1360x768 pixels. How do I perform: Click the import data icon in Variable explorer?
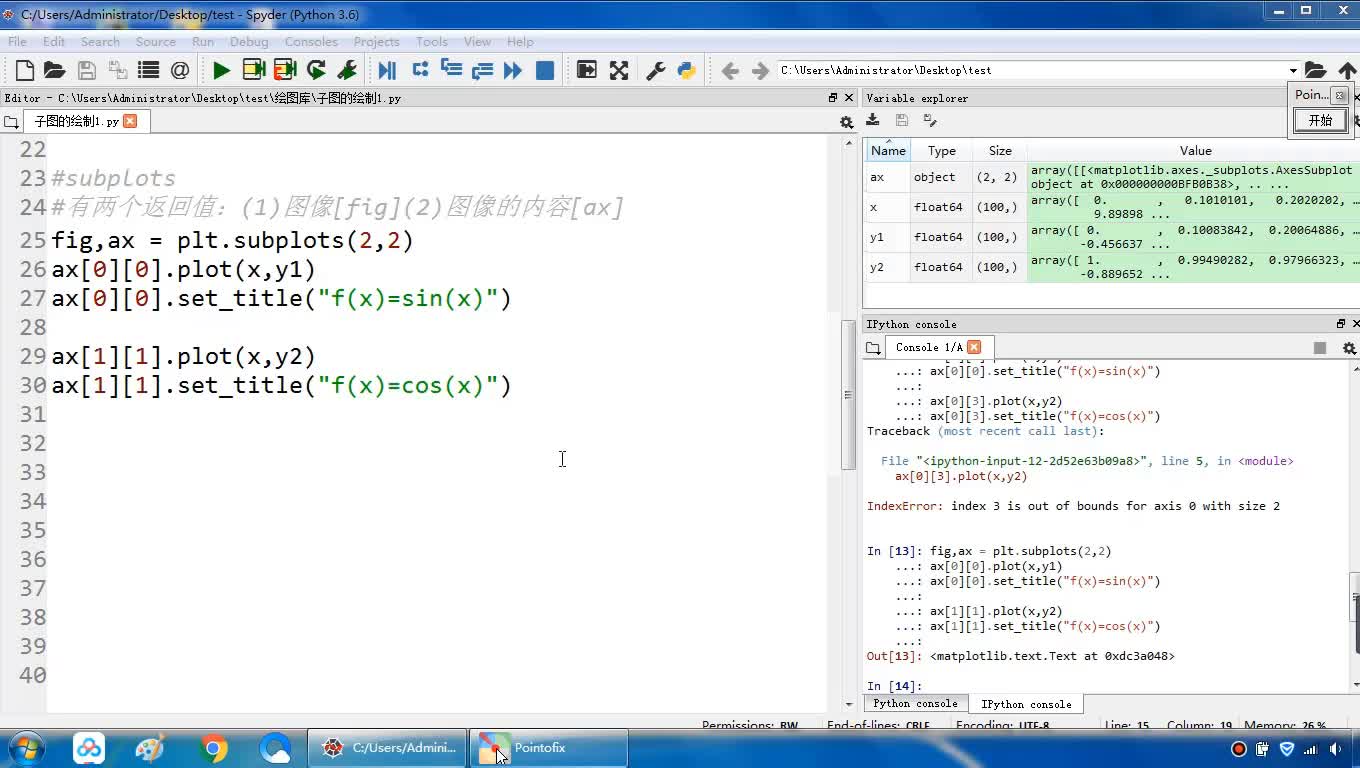pos(873,120)
